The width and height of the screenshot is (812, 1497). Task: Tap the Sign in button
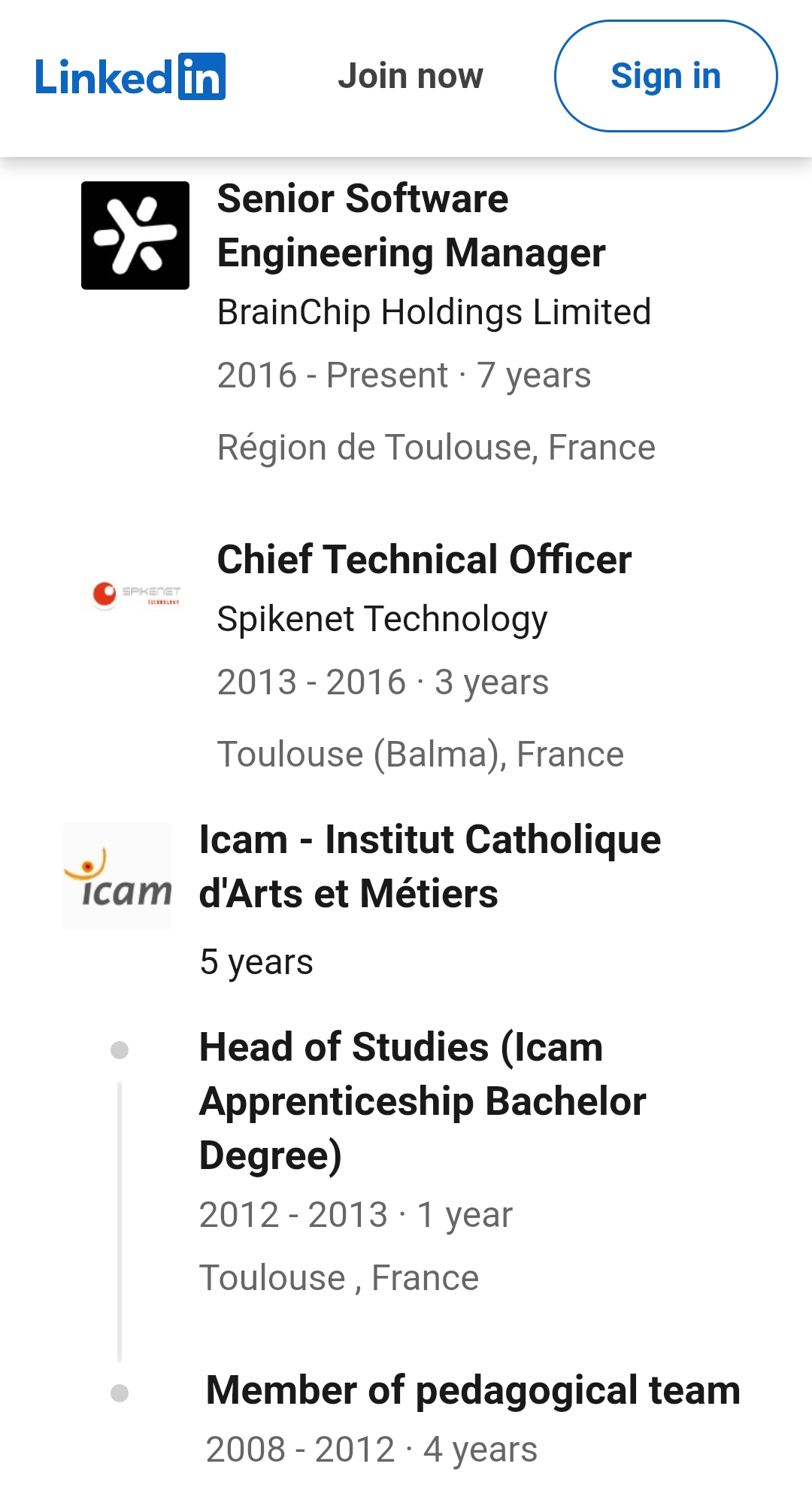click(x=666, y=76)
